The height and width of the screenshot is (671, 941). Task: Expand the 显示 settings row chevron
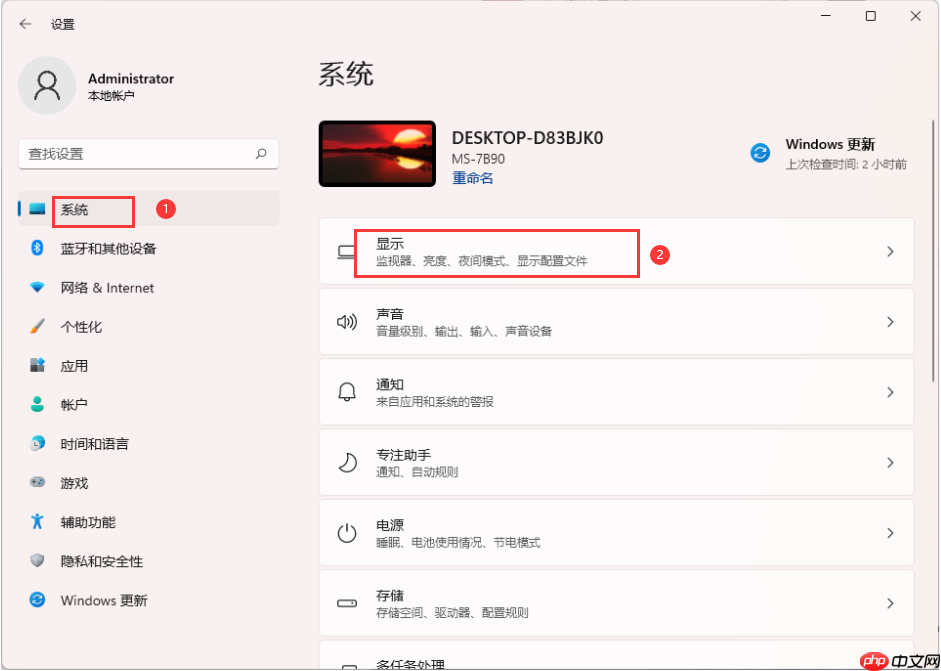(x=890, y=252)
